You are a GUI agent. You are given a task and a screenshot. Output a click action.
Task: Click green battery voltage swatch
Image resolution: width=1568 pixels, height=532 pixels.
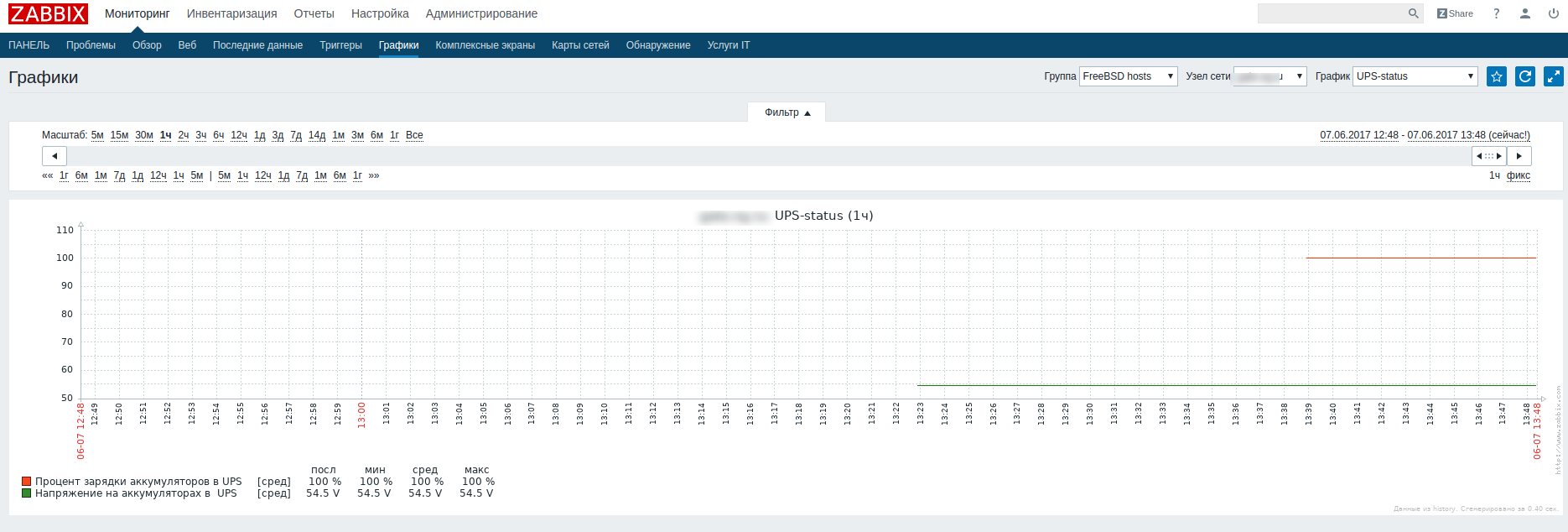pyautogui.click(x=27, y=493)
